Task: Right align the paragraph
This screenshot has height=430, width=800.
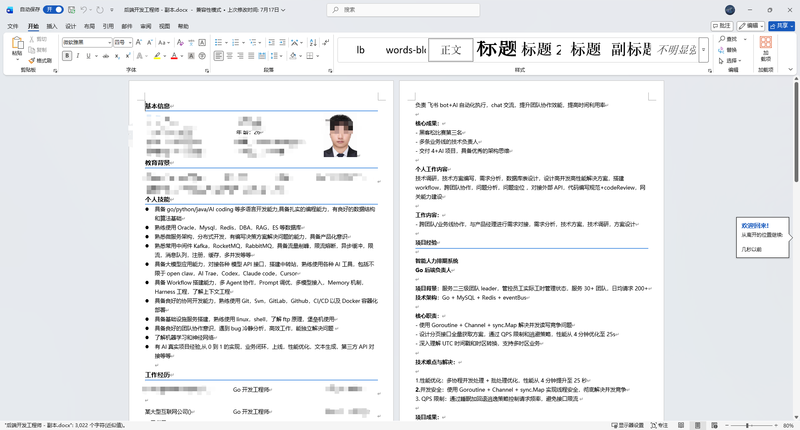Action: 240,56
